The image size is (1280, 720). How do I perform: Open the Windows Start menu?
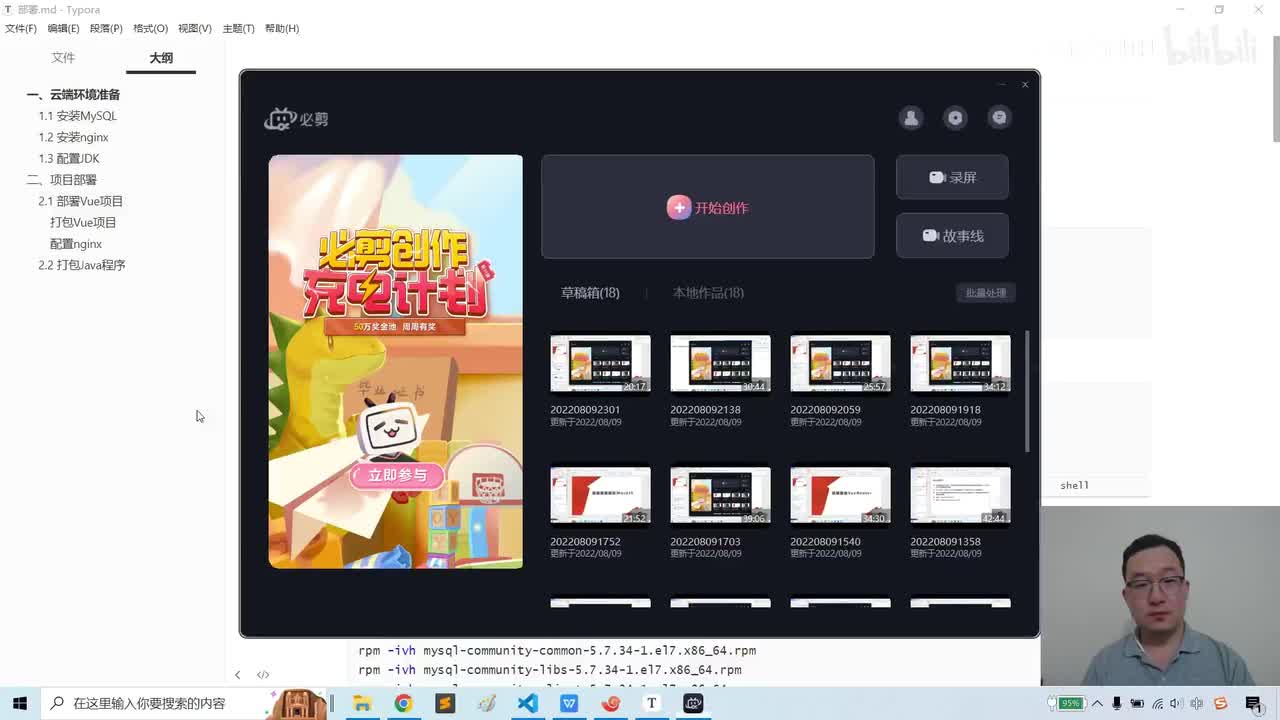tap(20, 703)
